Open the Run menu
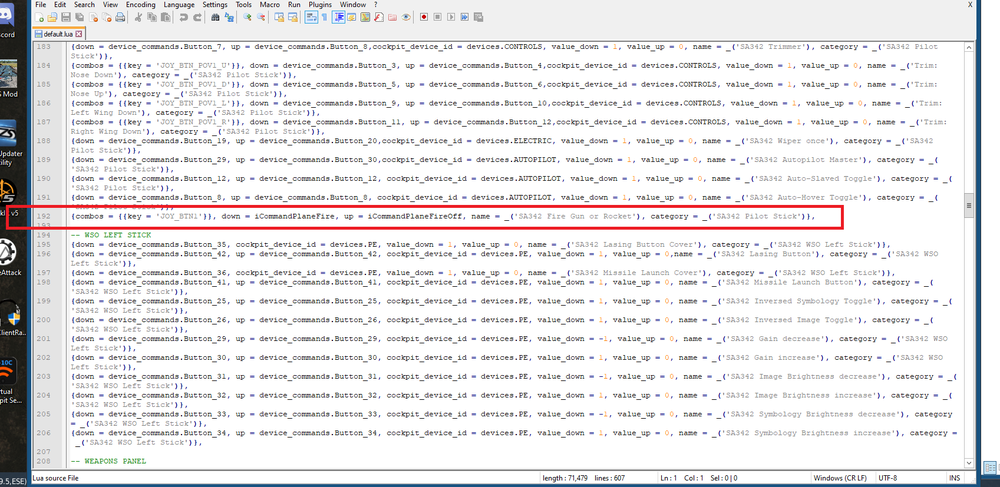 click(x=294, y=4)
